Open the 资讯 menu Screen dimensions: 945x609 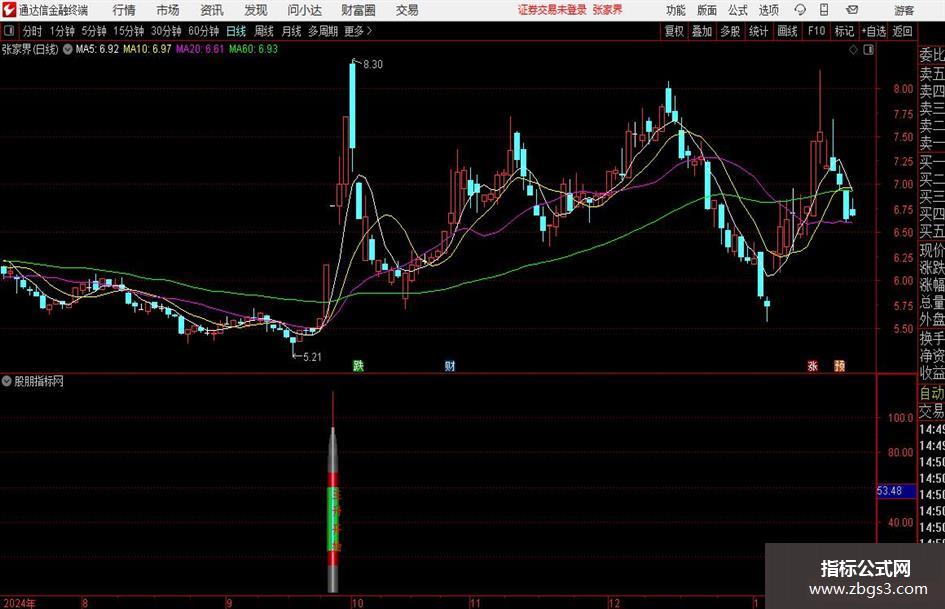pos(212,10)
